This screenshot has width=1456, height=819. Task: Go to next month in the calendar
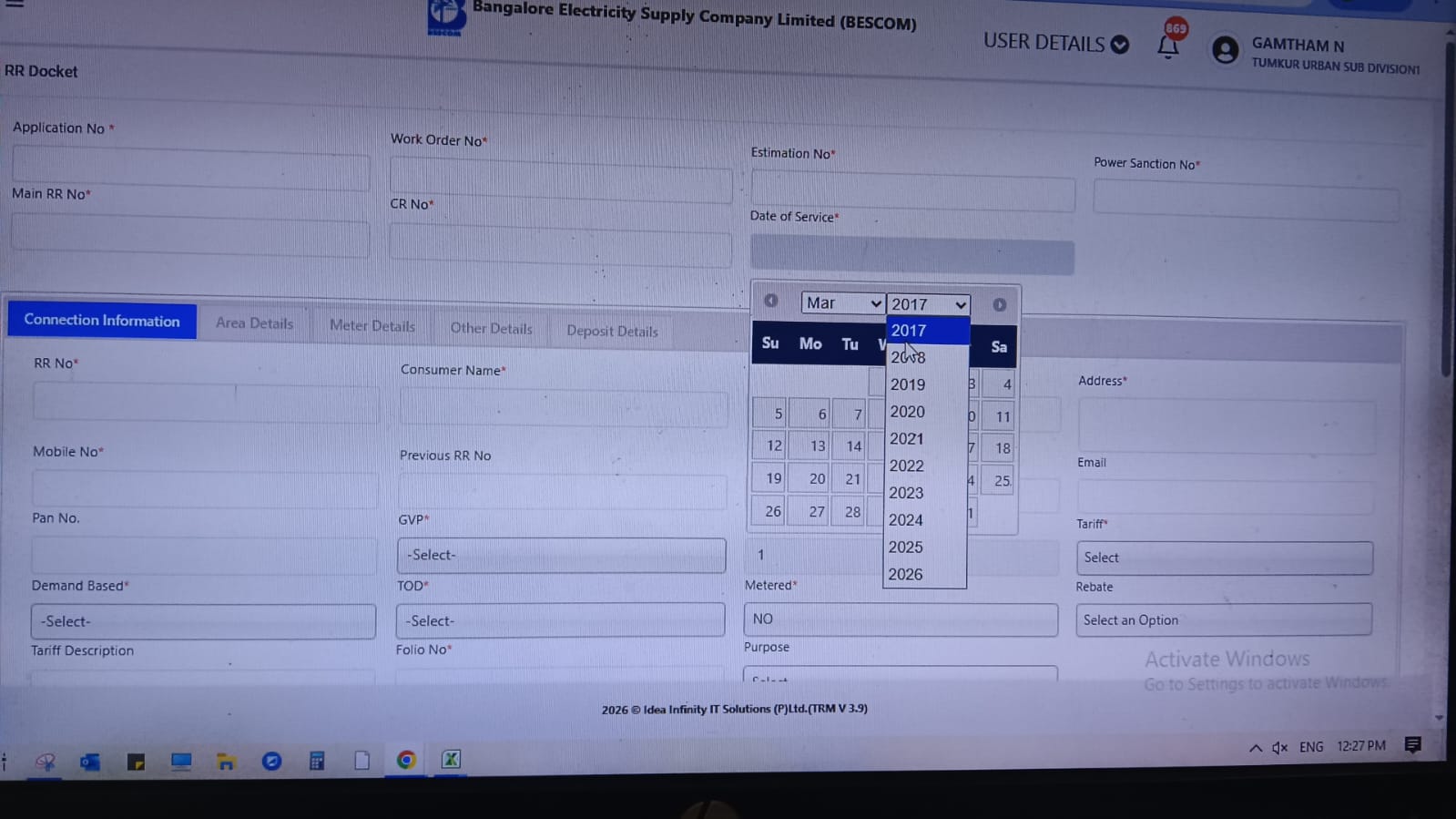[x=999, y=305]
